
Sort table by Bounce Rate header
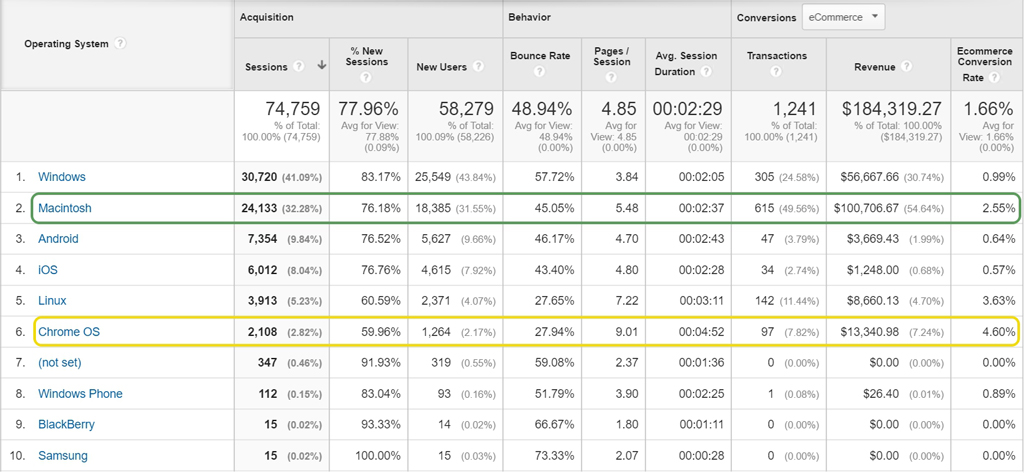point(539,56)
